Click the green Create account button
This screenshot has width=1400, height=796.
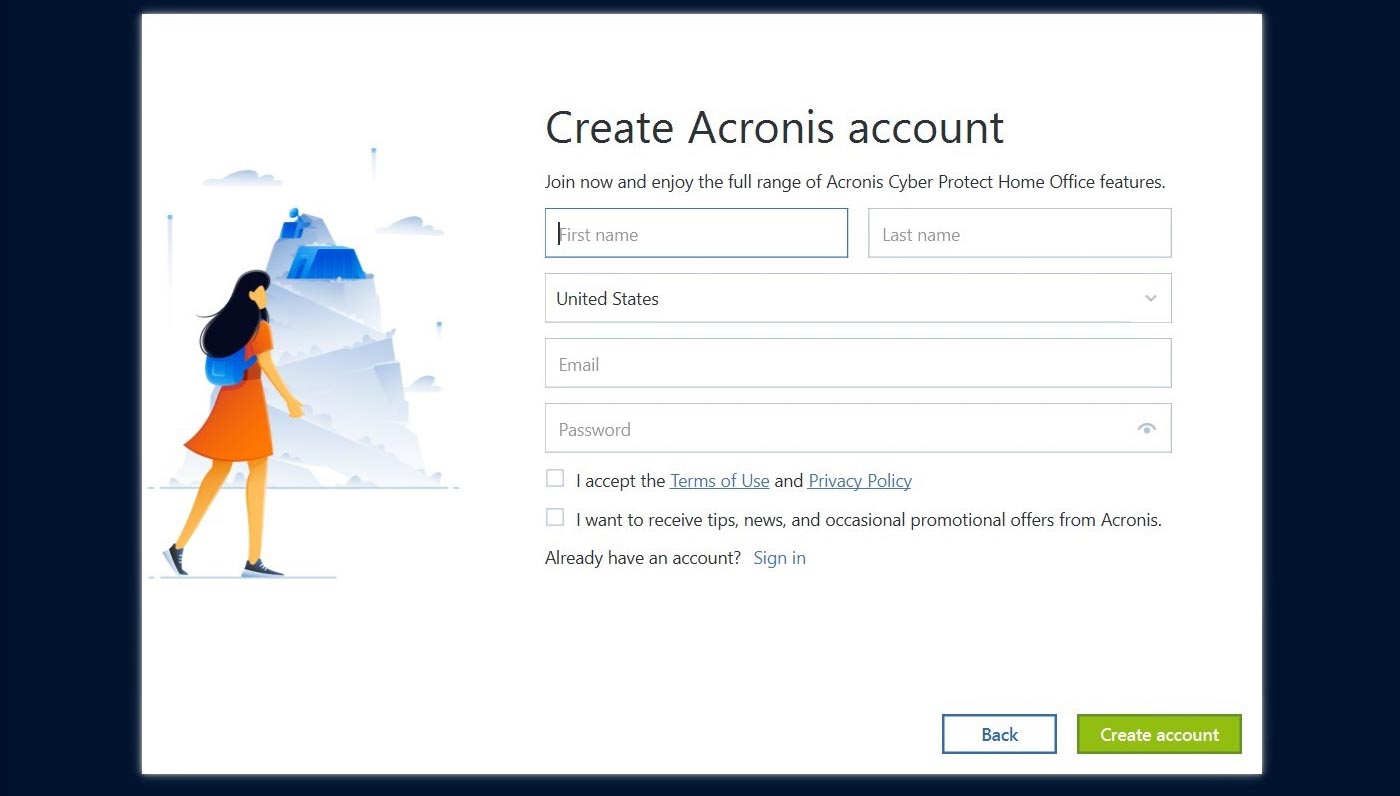1158,734
